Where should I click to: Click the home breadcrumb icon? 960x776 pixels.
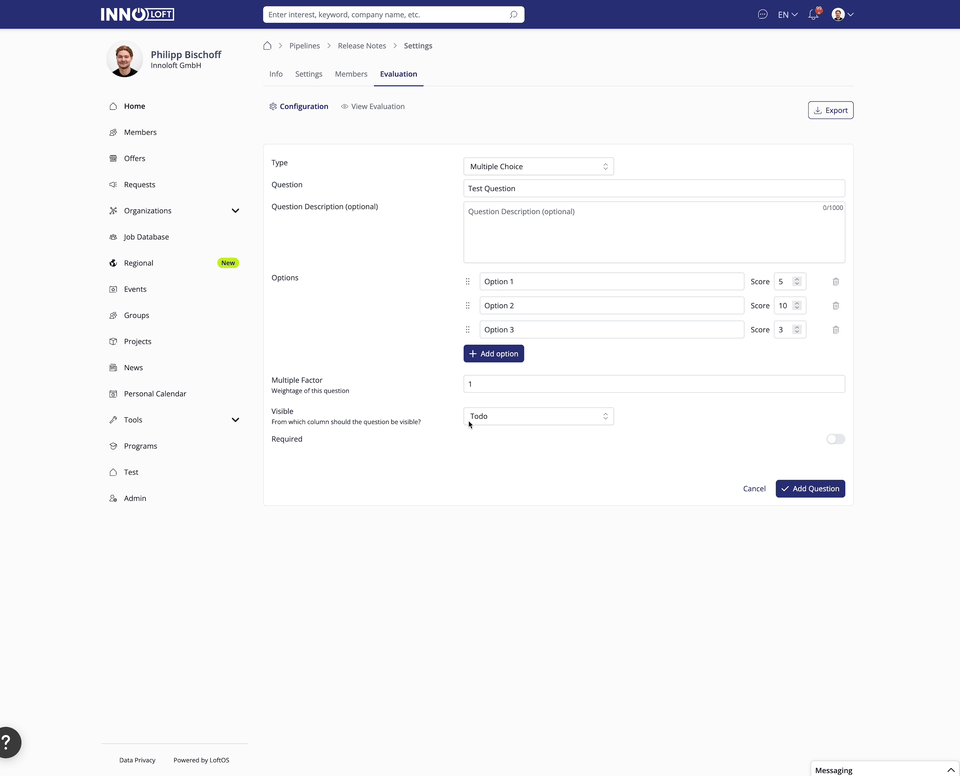(x=267, y=46)
